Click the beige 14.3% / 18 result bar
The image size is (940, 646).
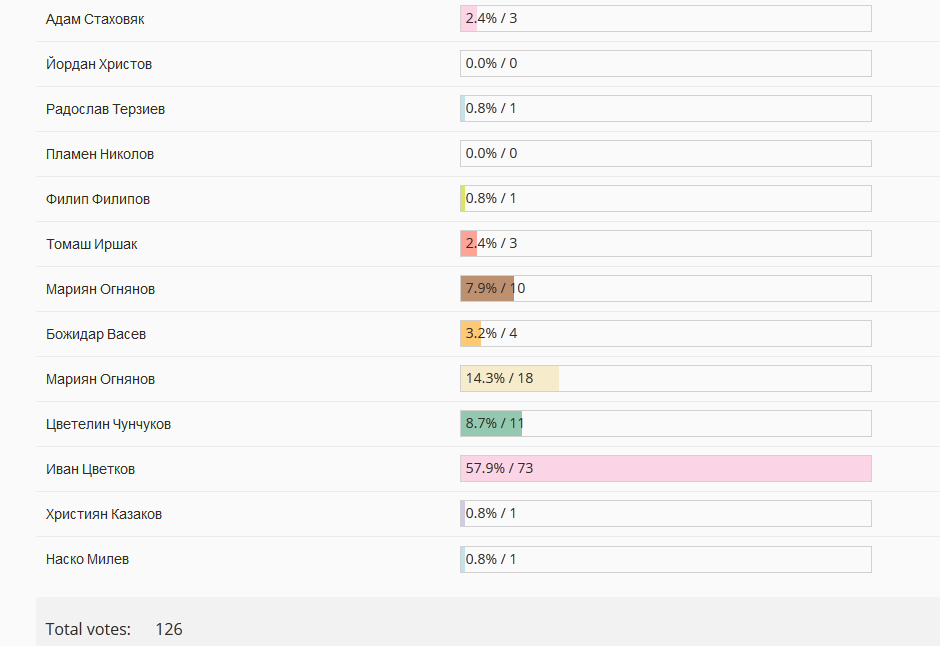(x=510, y=379)
